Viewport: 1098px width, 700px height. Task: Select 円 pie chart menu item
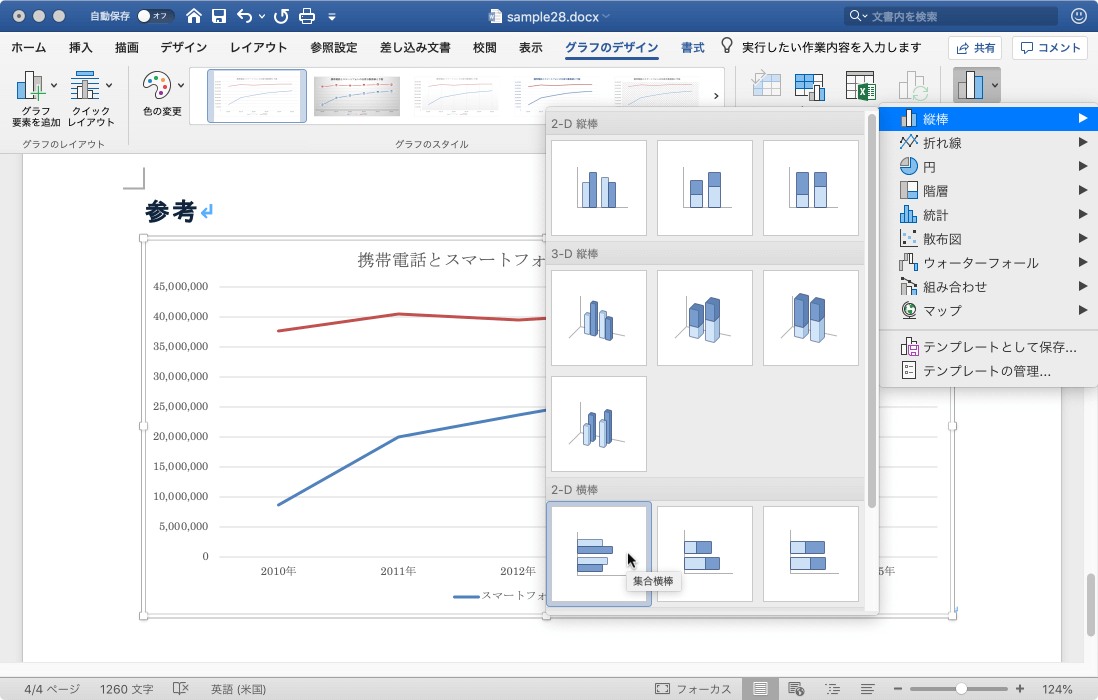(x=988, y=167)
